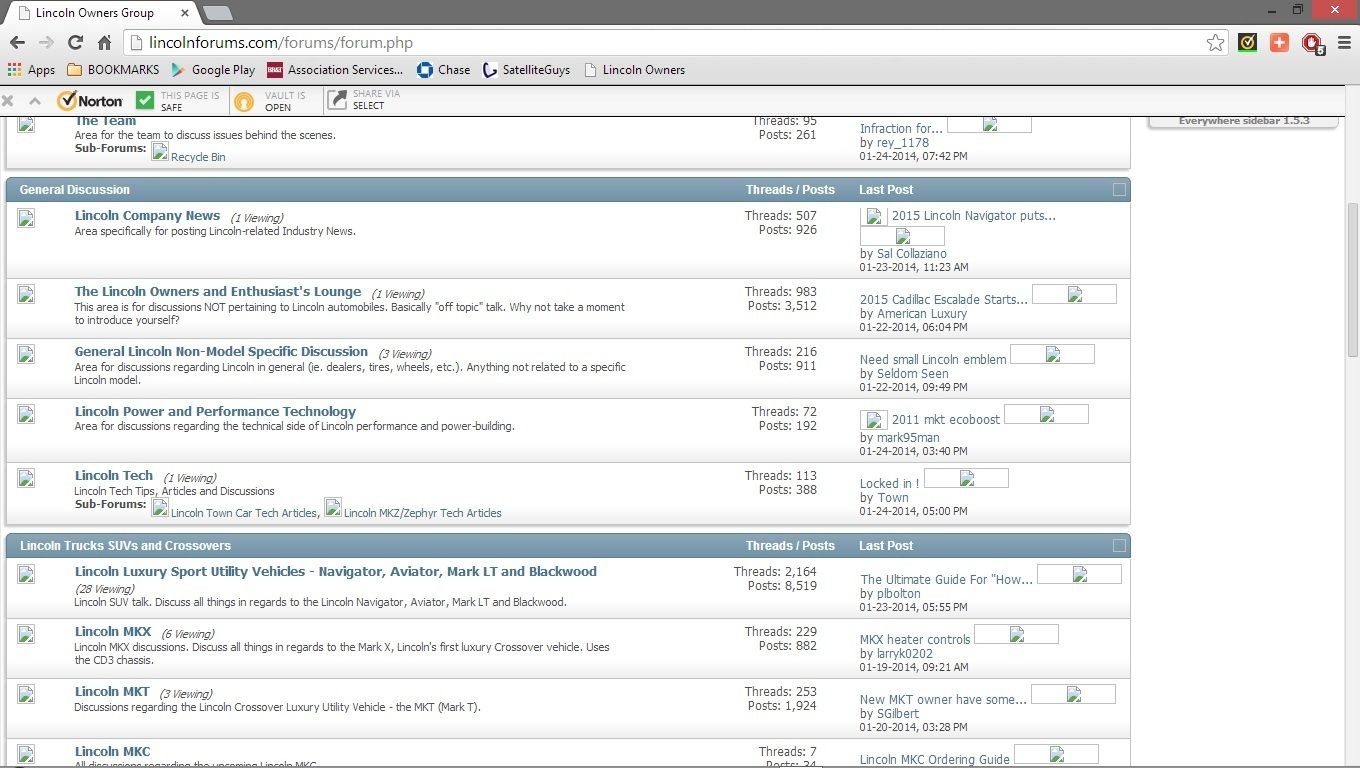Open the Google Play bookmark

click(213, 70)
